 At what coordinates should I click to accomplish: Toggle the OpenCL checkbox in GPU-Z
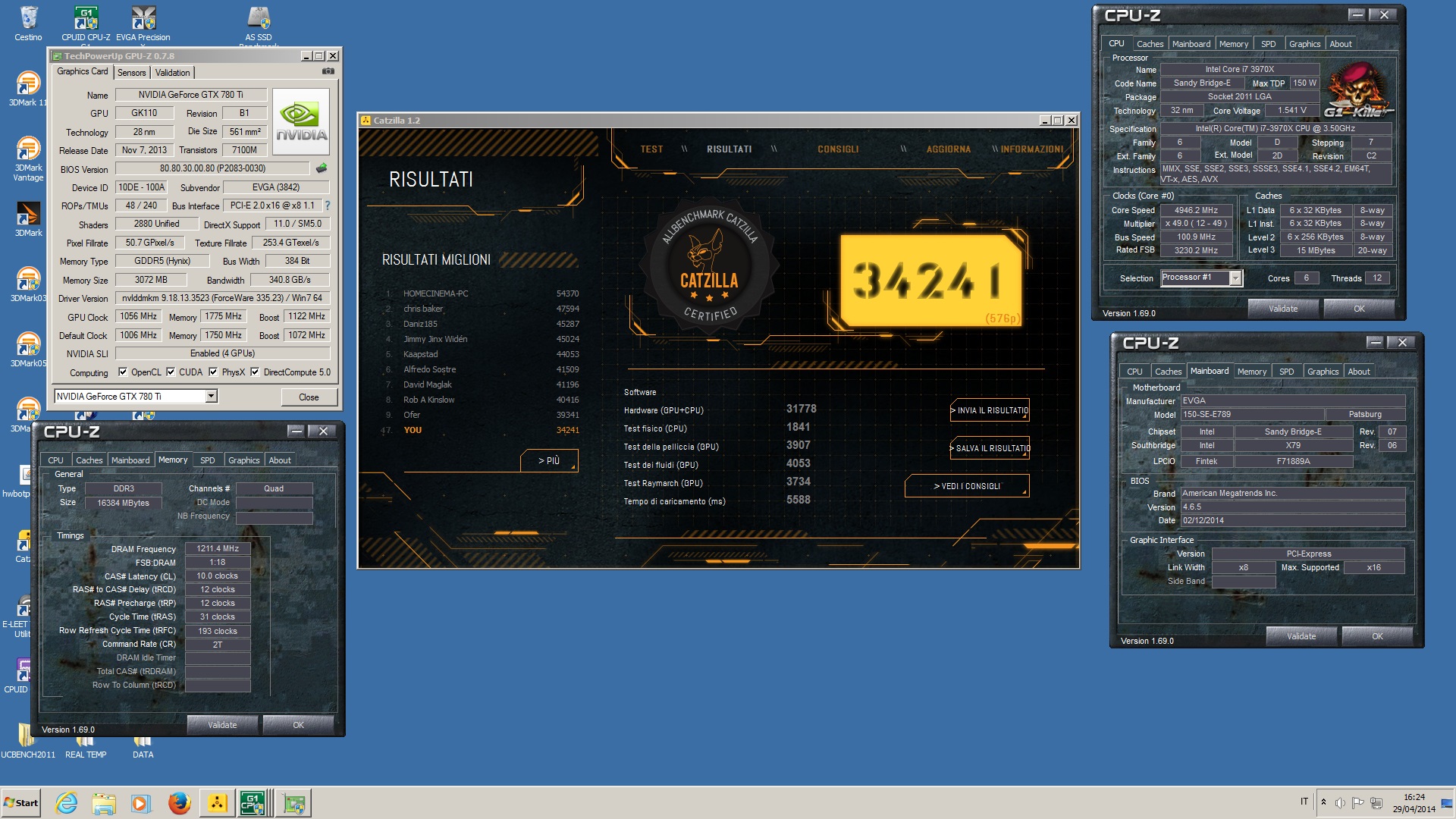pos(123,372)
